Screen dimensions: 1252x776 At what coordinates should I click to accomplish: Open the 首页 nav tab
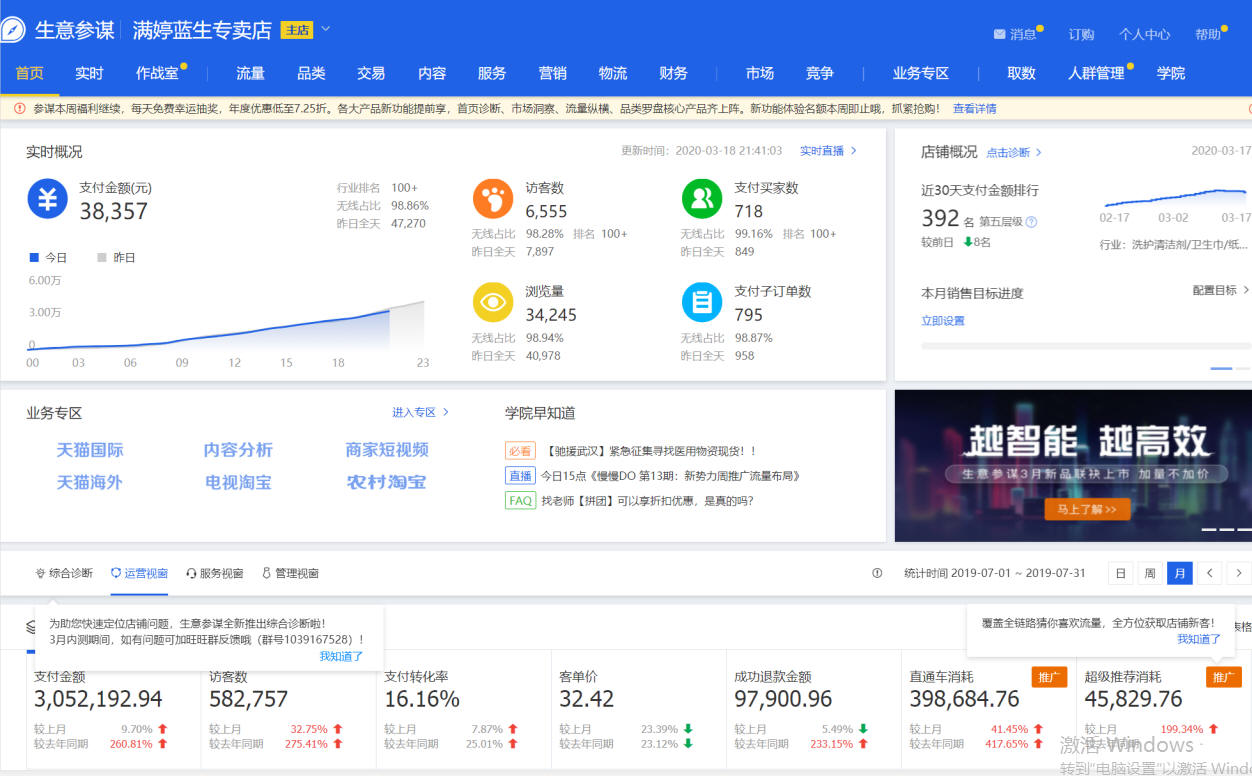coord(30,73)
